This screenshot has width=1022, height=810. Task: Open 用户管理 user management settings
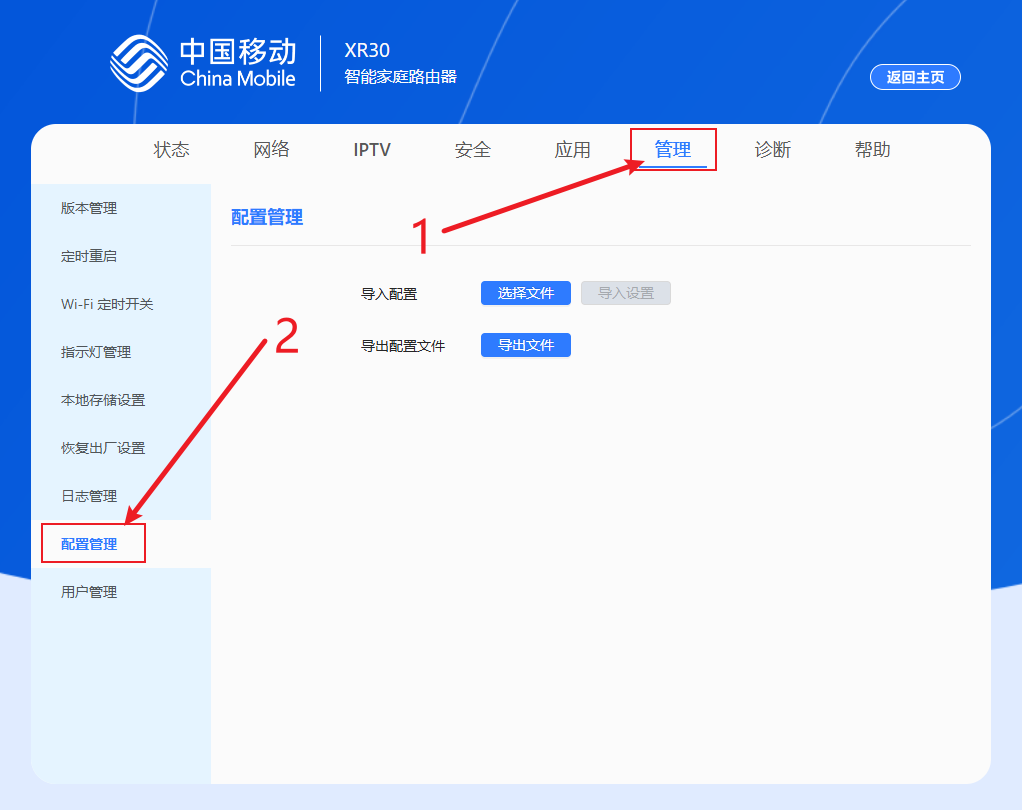pos(89,591)
